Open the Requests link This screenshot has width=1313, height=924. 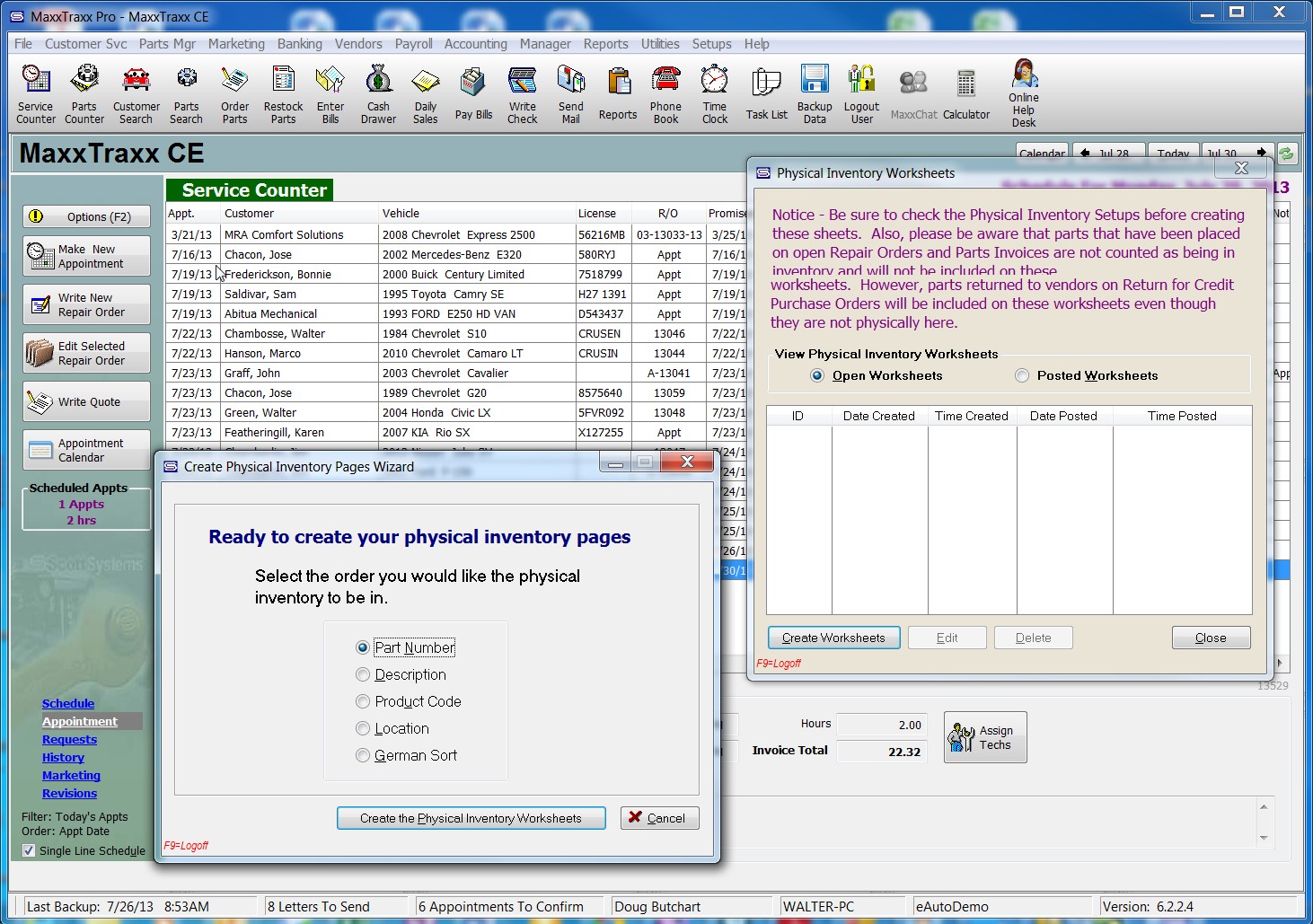(69, 739)
